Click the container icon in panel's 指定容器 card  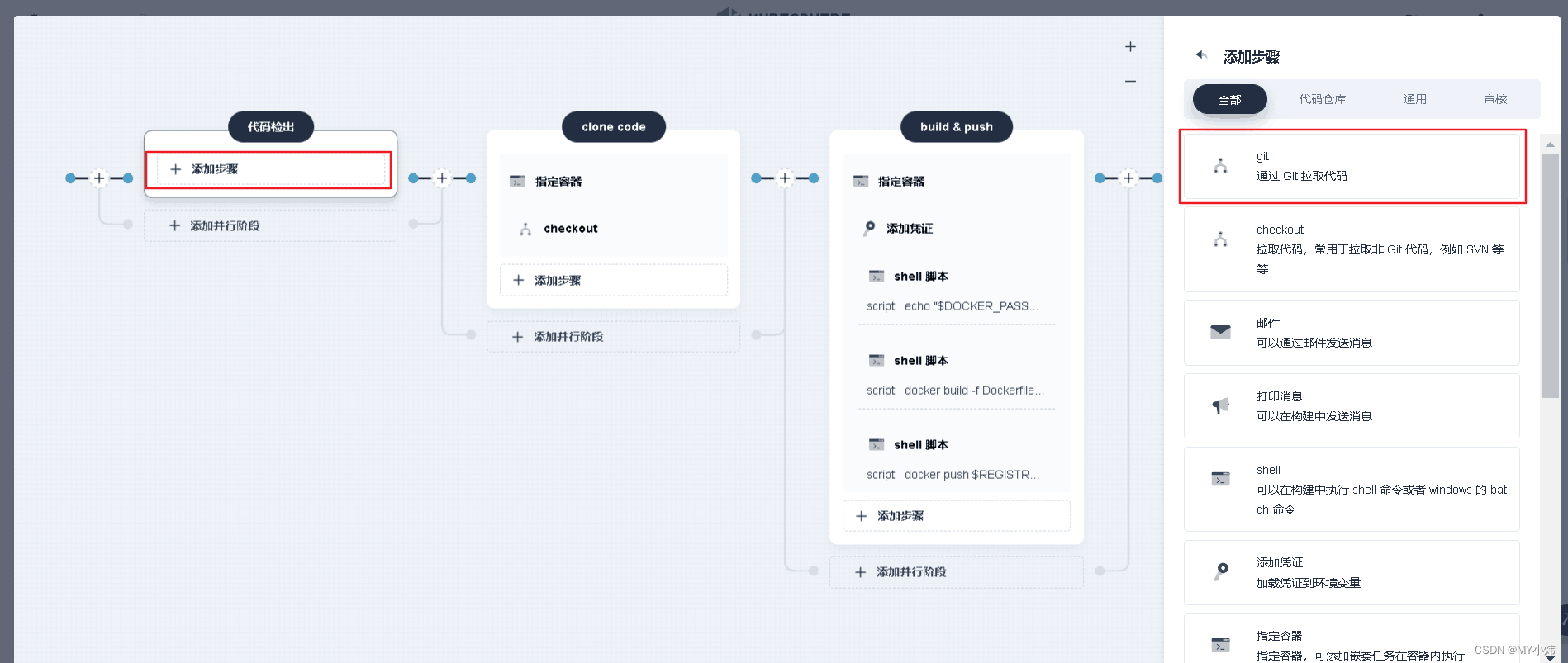click(x=1220, y=645)
